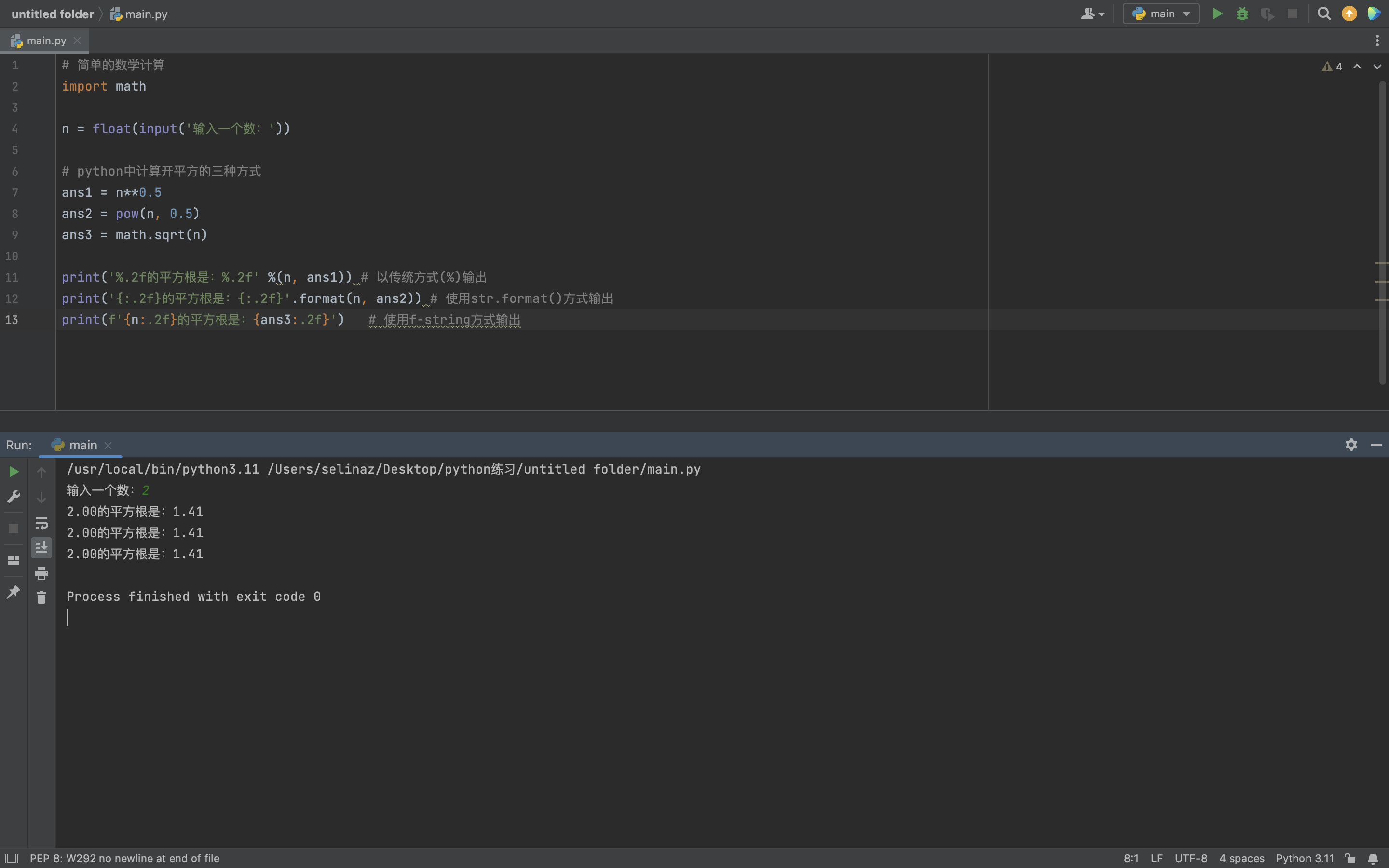This screenshot has height=868, width=1389.
Task: Print the console output
Action: point(41,573)
